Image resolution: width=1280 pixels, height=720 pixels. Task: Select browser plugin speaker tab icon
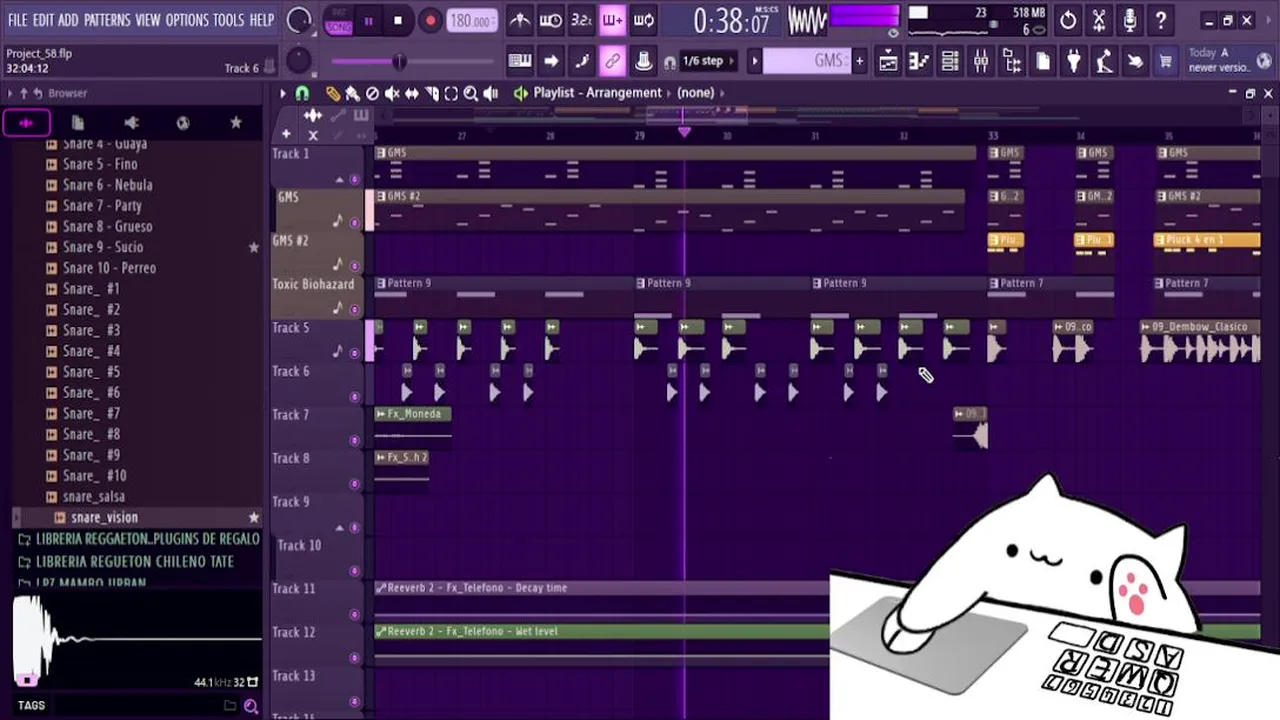click(x=131, y=123)
